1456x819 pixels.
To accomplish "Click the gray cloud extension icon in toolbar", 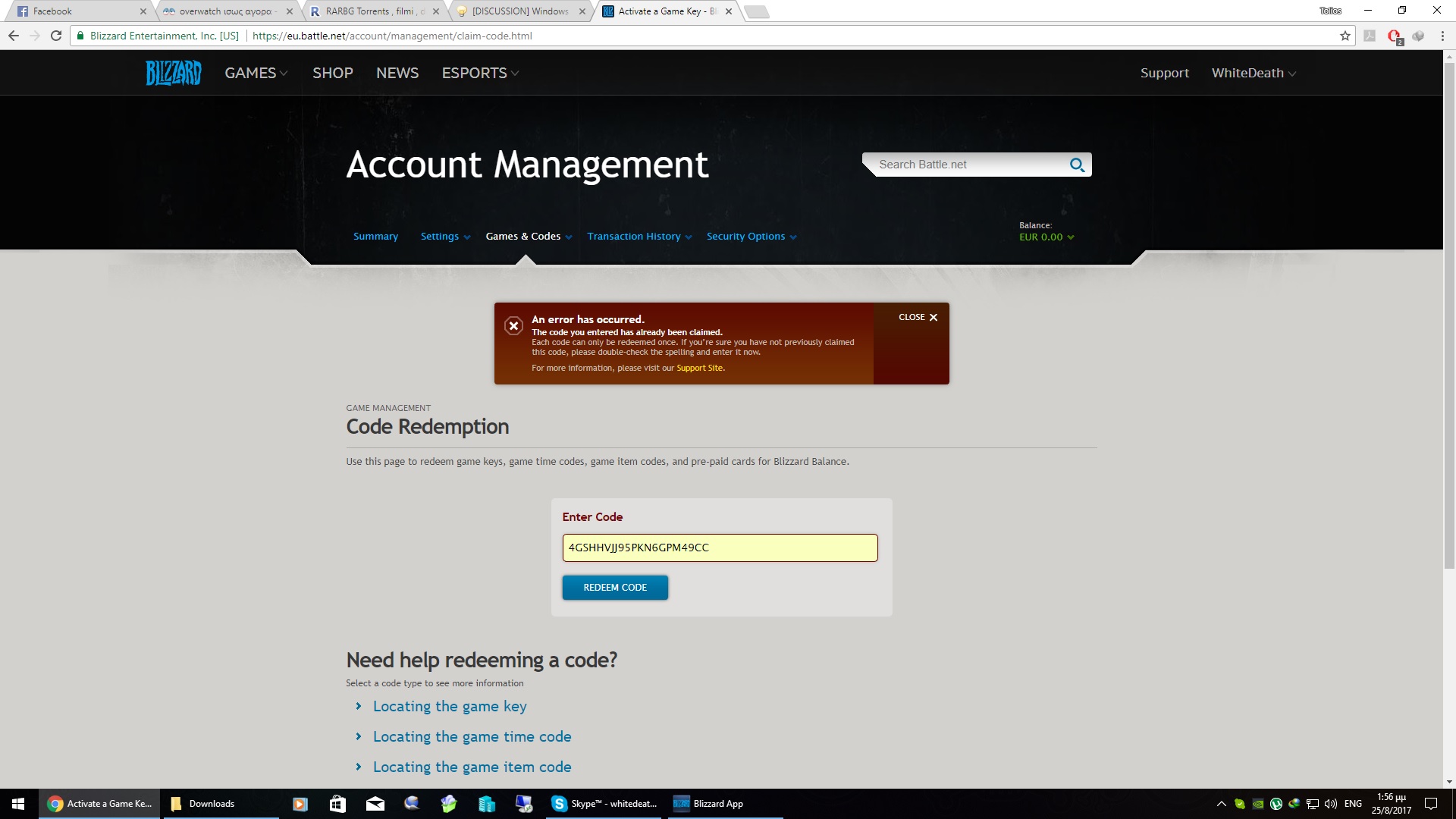I will pos(1418,36).
